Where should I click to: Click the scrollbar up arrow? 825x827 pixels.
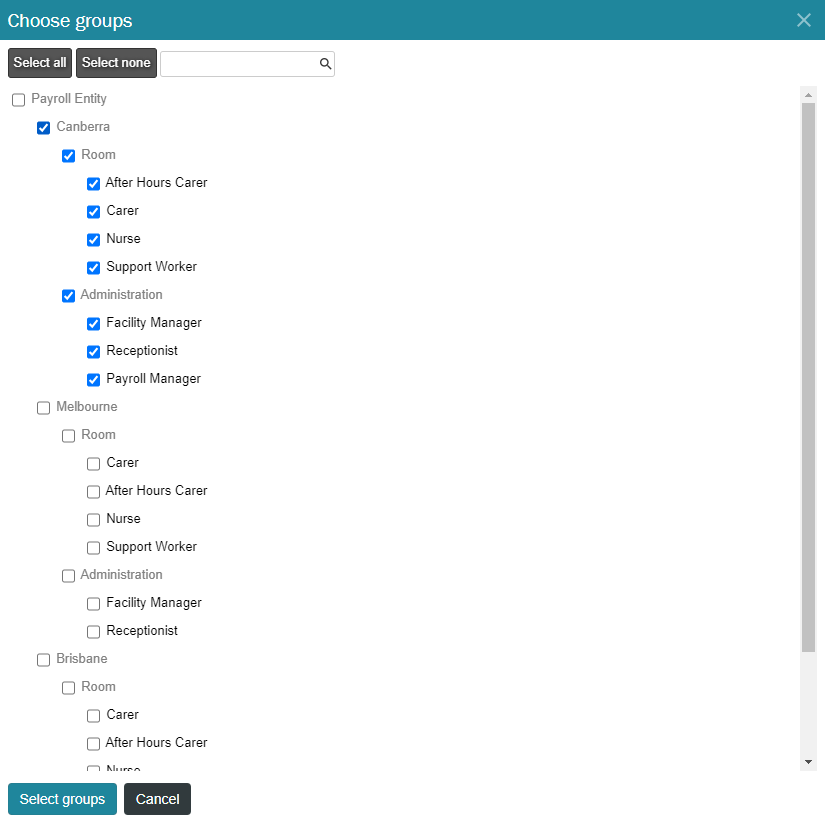pyautogui.click(x=808, y=94)
